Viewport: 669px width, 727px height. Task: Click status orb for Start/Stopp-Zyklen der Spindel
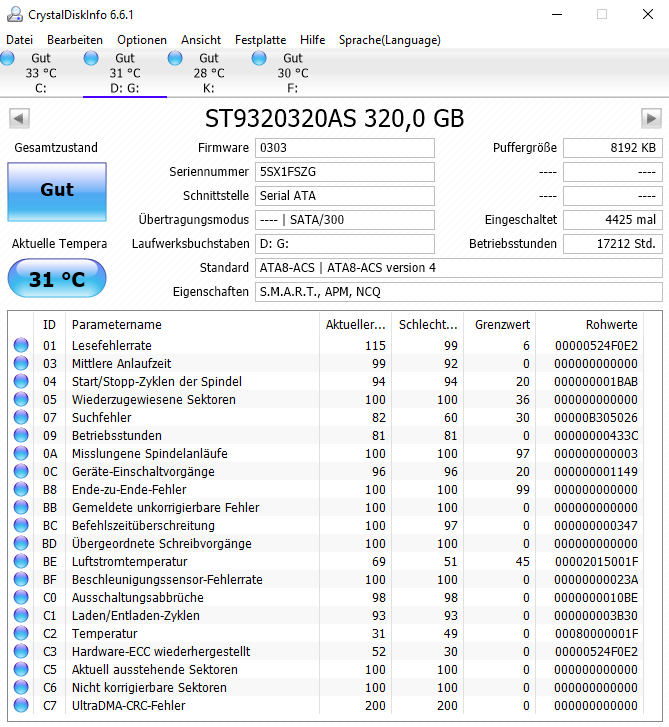pos(21,382)
